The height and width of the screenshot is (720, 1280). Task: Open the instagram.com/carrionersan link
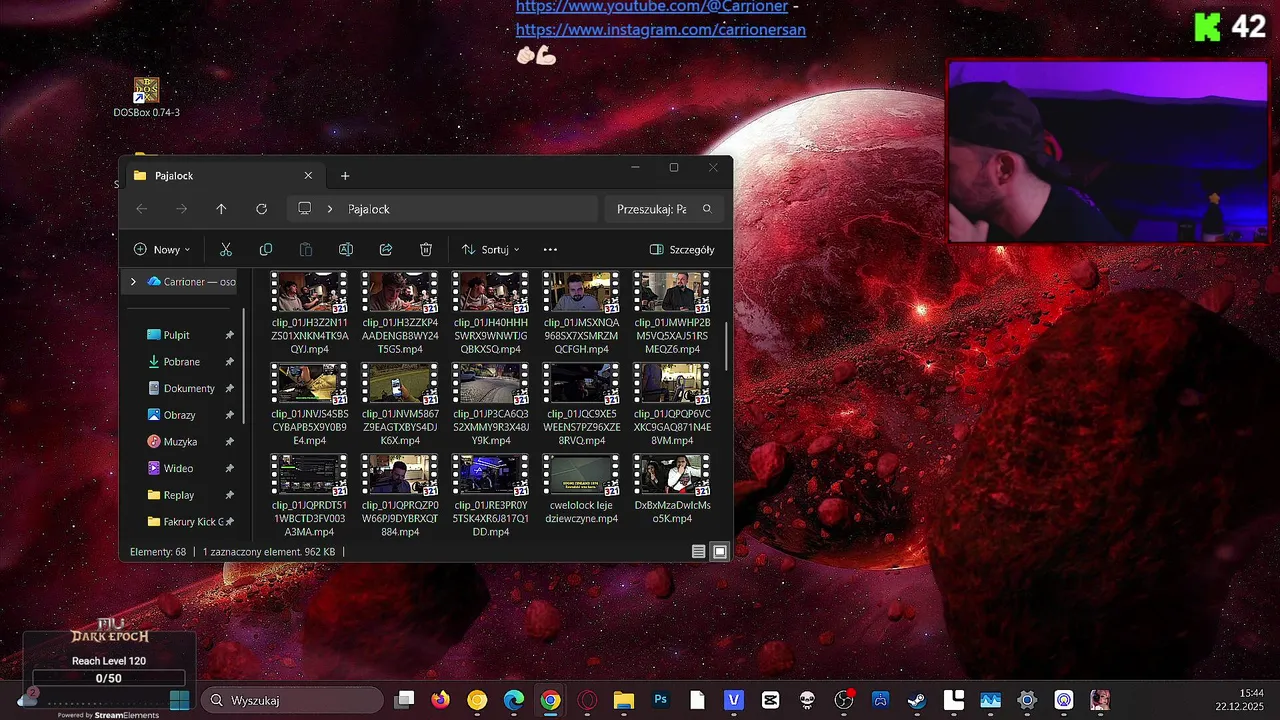(x=661, y=30)
